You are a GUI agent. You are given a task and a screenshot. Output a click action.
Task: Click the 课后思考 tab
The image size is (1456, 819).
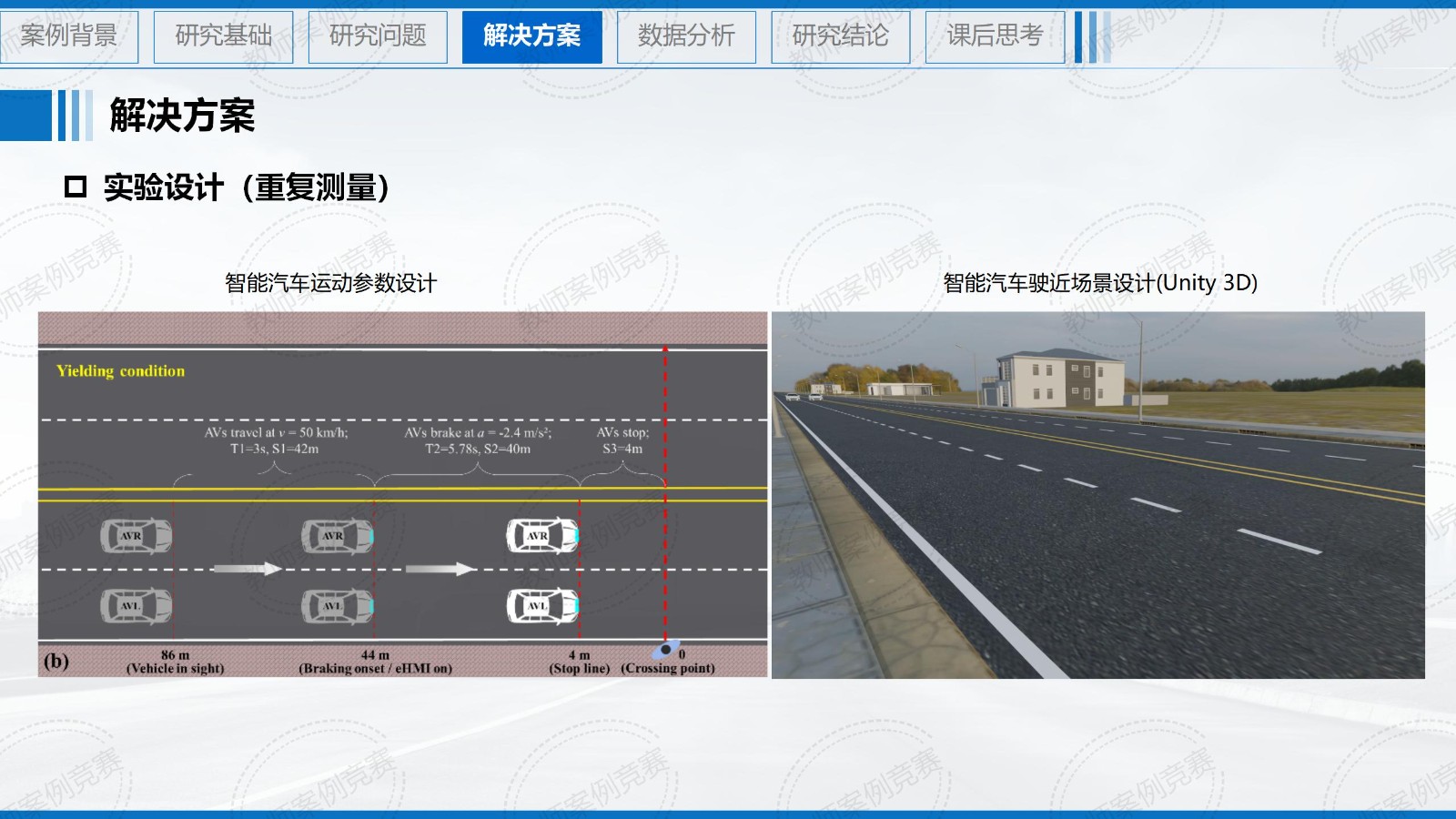click(995, 36)
